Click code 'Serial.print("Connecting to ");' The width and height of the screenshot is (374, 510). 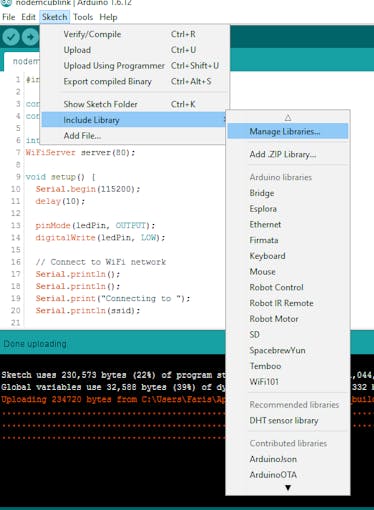pyautogui.click(x=113, y=298)
